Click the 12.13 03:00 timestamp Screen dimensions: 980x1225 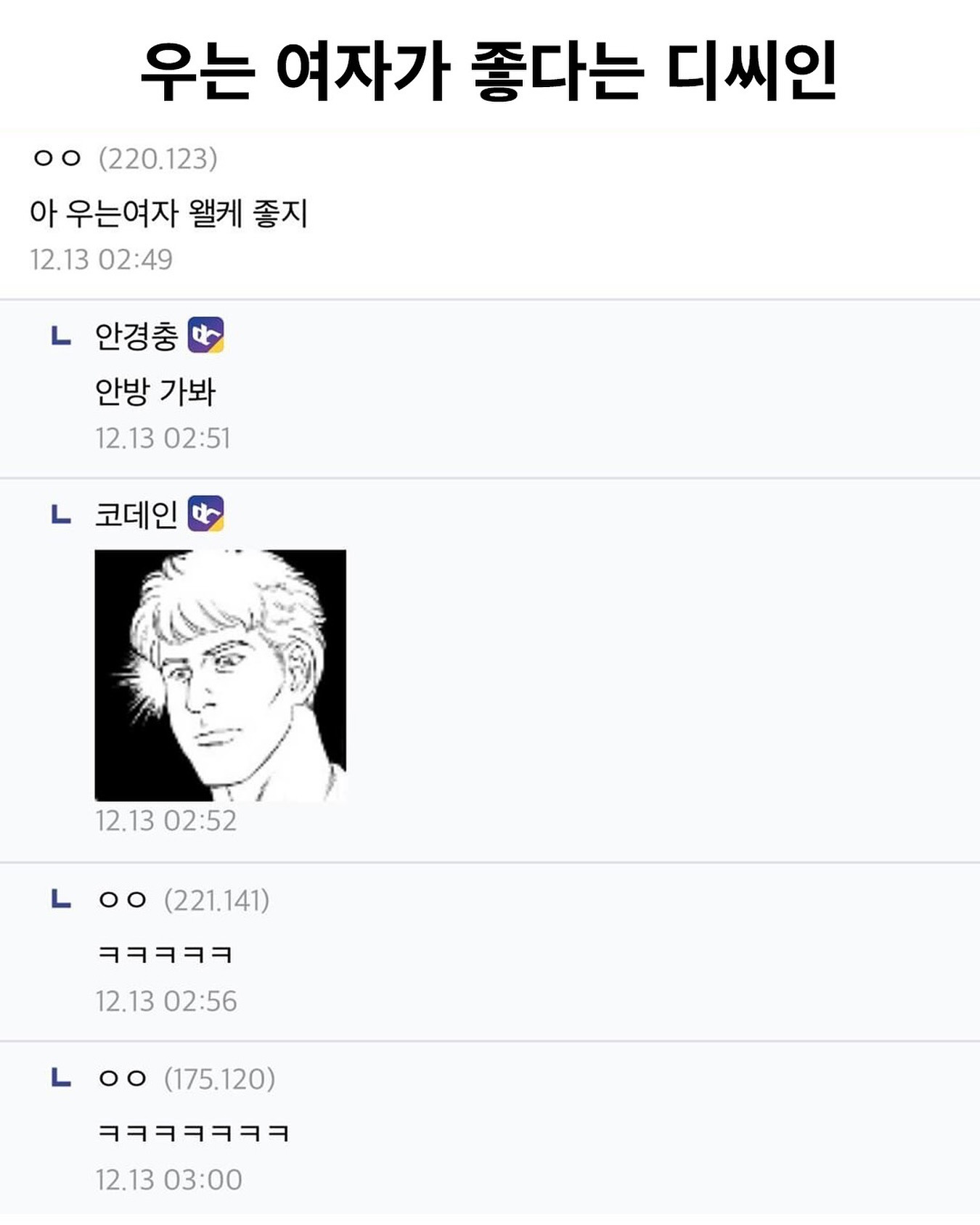(x=168, y=1180)
